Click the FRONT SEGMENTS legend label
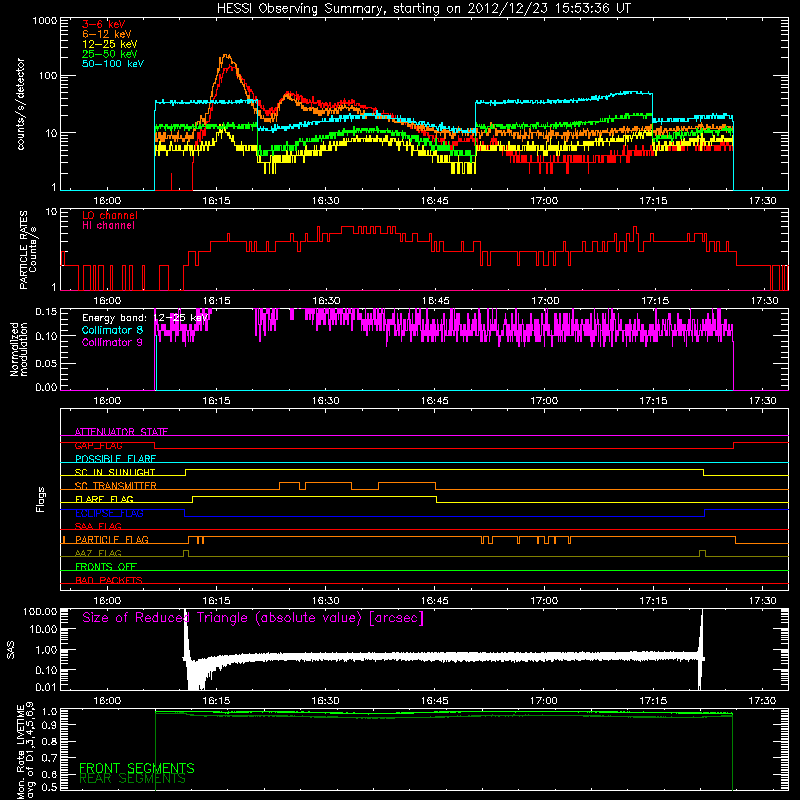 (137, 768)
